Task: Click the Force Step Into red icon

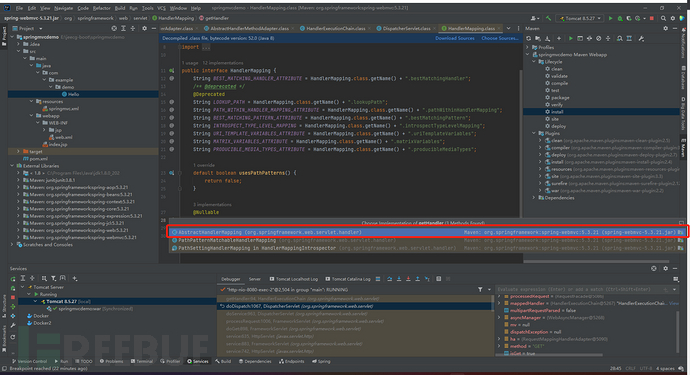Action: [408, 279]
